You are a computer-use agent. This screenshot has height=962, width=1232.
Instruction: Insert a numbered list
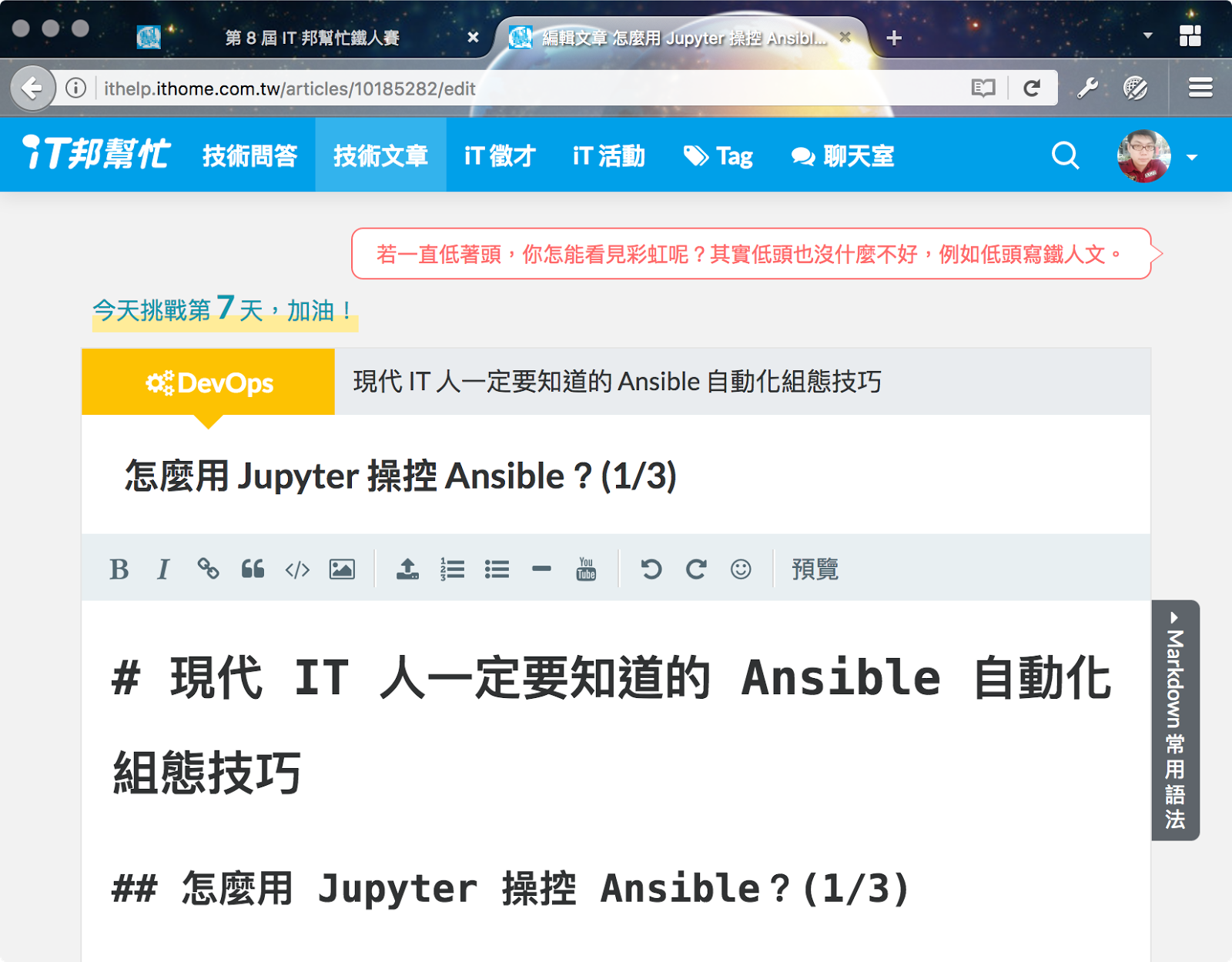point(452,569)
